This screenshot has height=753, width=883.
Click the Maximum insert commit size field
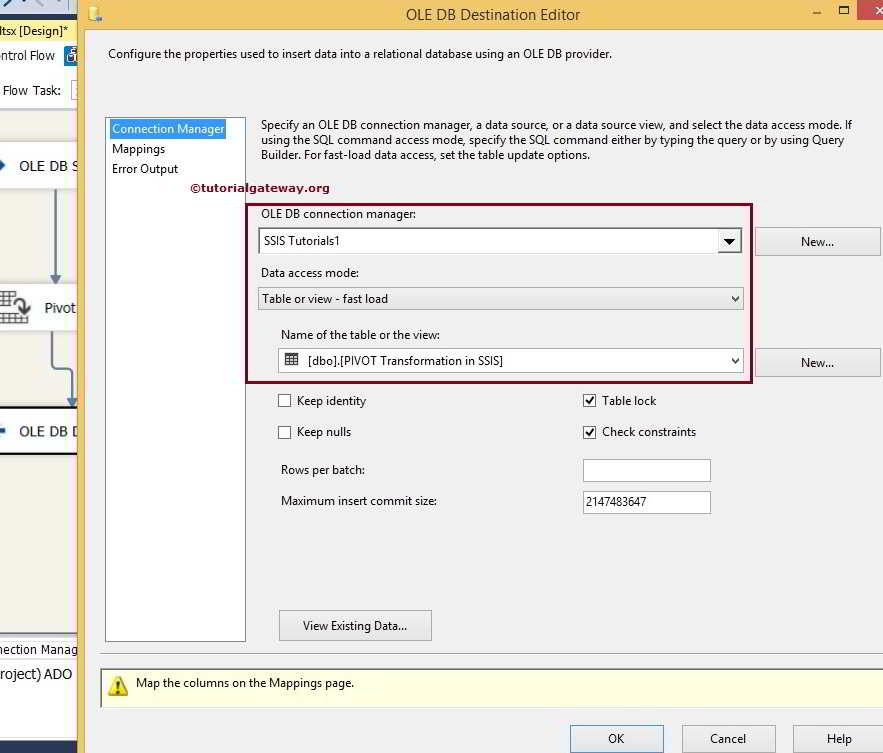point(646,502)
